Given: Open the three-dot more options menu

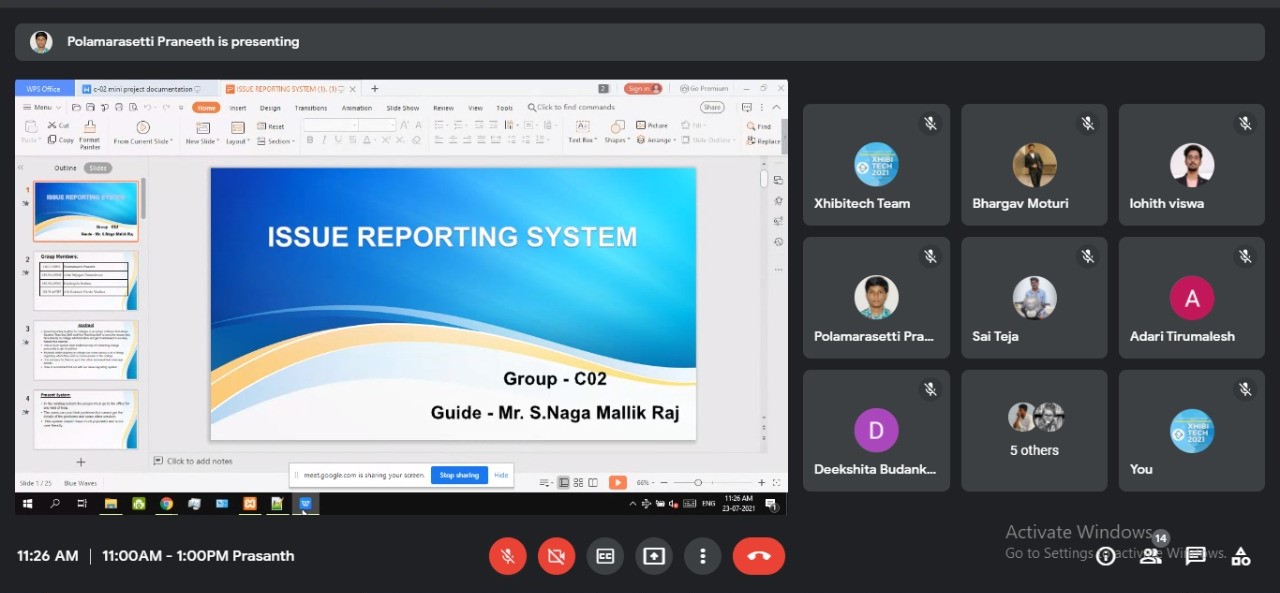Looking at the screenshot, I should [x=703, y=556].
